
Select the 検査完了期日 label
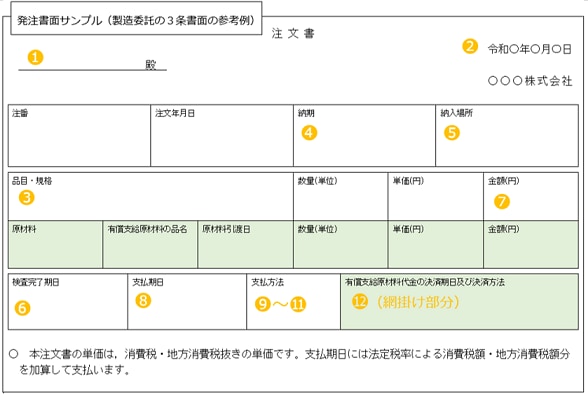click(36, 282)
